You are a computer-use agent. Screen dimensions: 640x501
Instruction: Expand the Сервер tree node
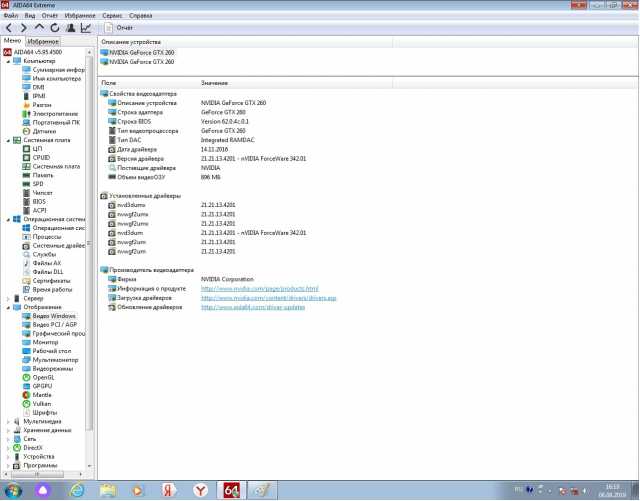(x=8, y=298)
